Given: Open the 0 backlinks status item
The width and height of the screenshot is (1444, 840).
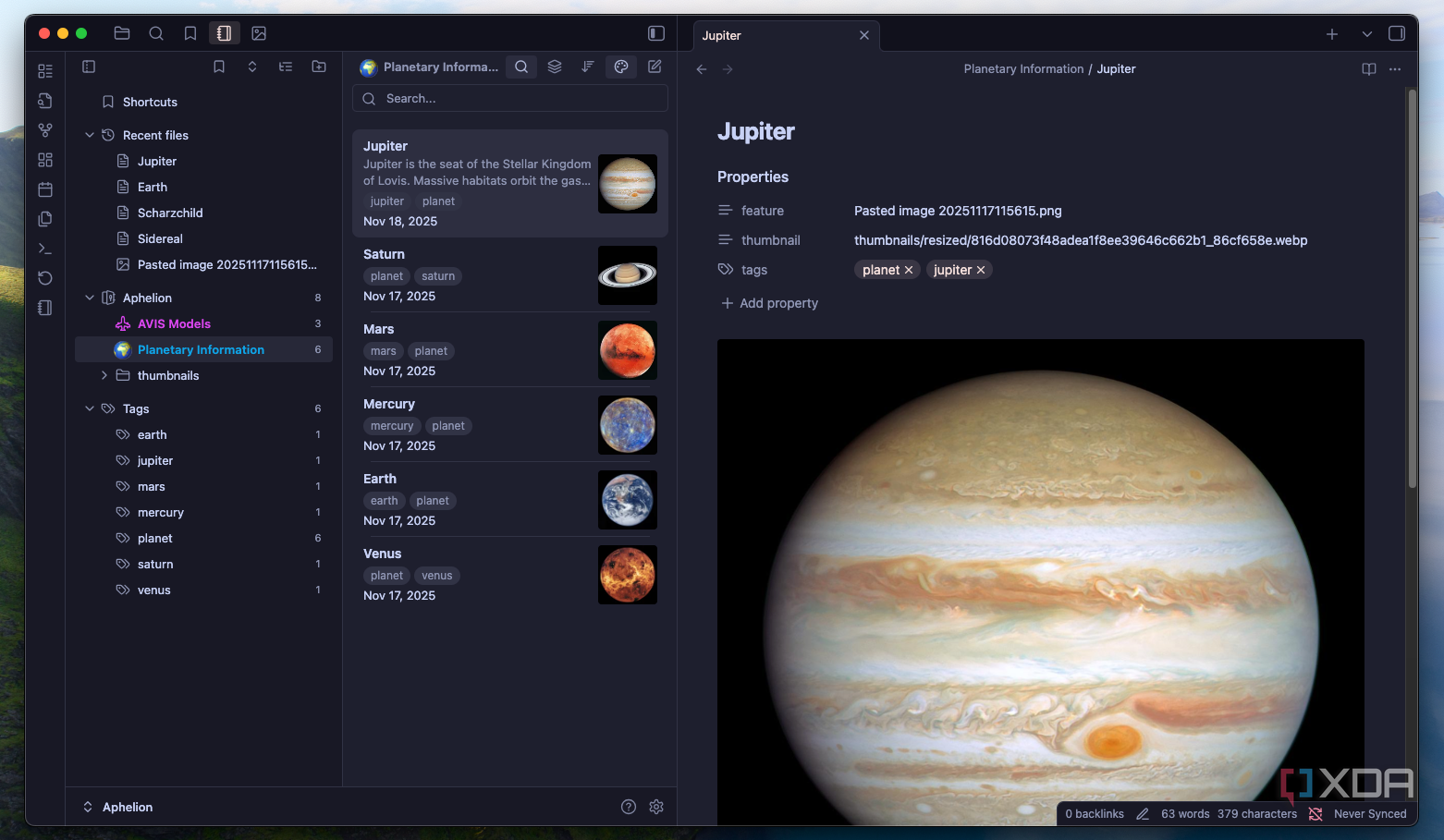Looking at the screenshot, I should click(x=1095, y=814).
